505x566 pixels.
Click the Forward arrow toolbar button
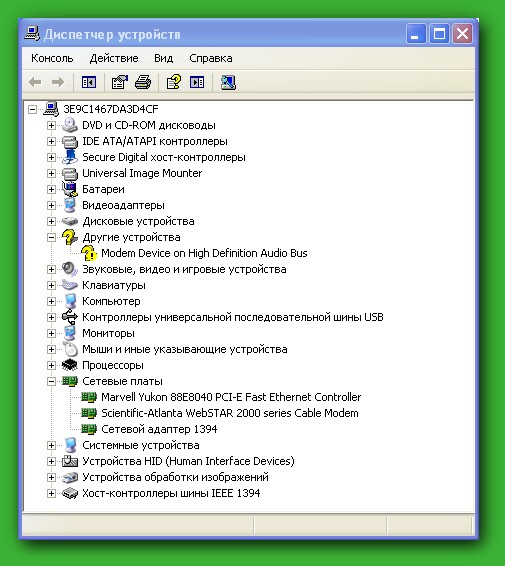coord(58,82)
